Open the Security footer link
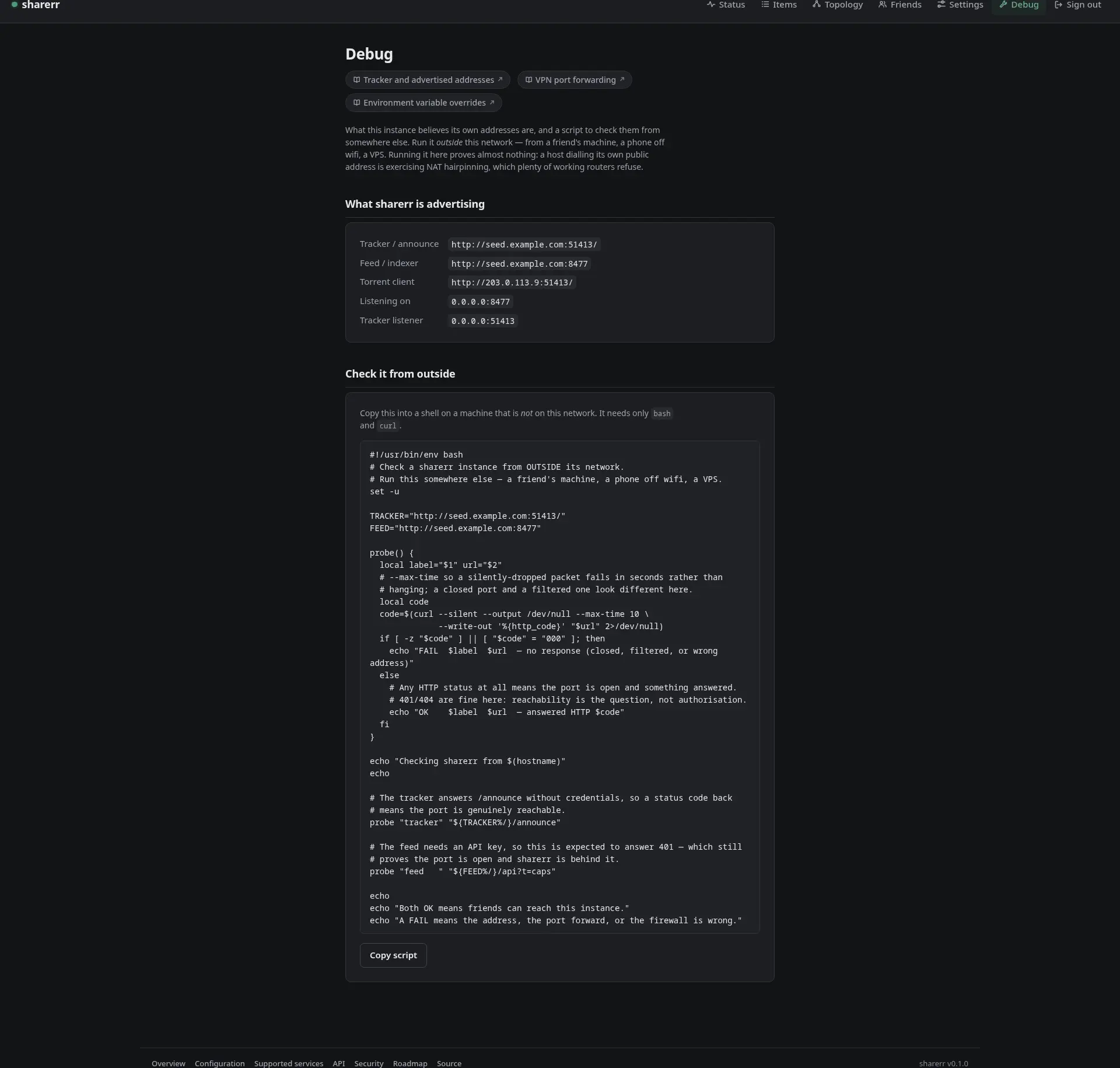The image size is (1120, 1068). (x=369, y=1063)
